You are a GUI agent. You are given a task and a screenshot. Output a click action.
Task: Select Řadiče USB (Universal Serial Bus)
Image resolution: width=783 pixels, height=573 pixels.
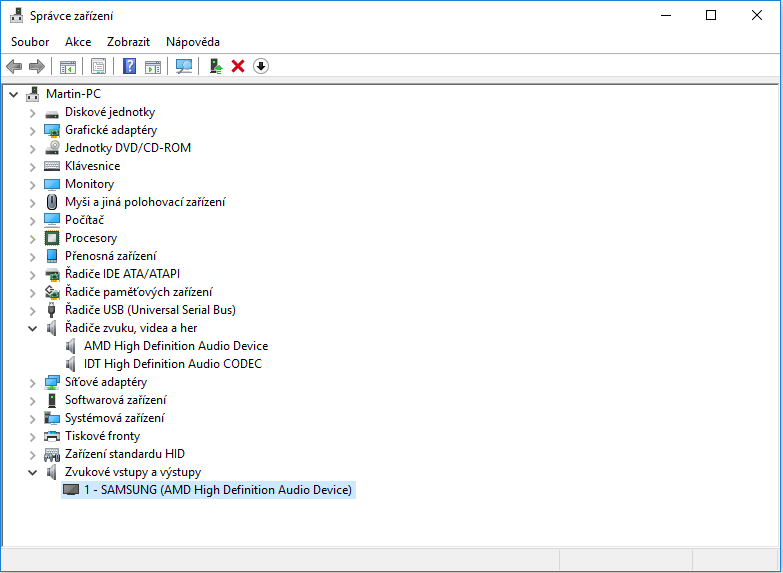[x=150, y=310]
